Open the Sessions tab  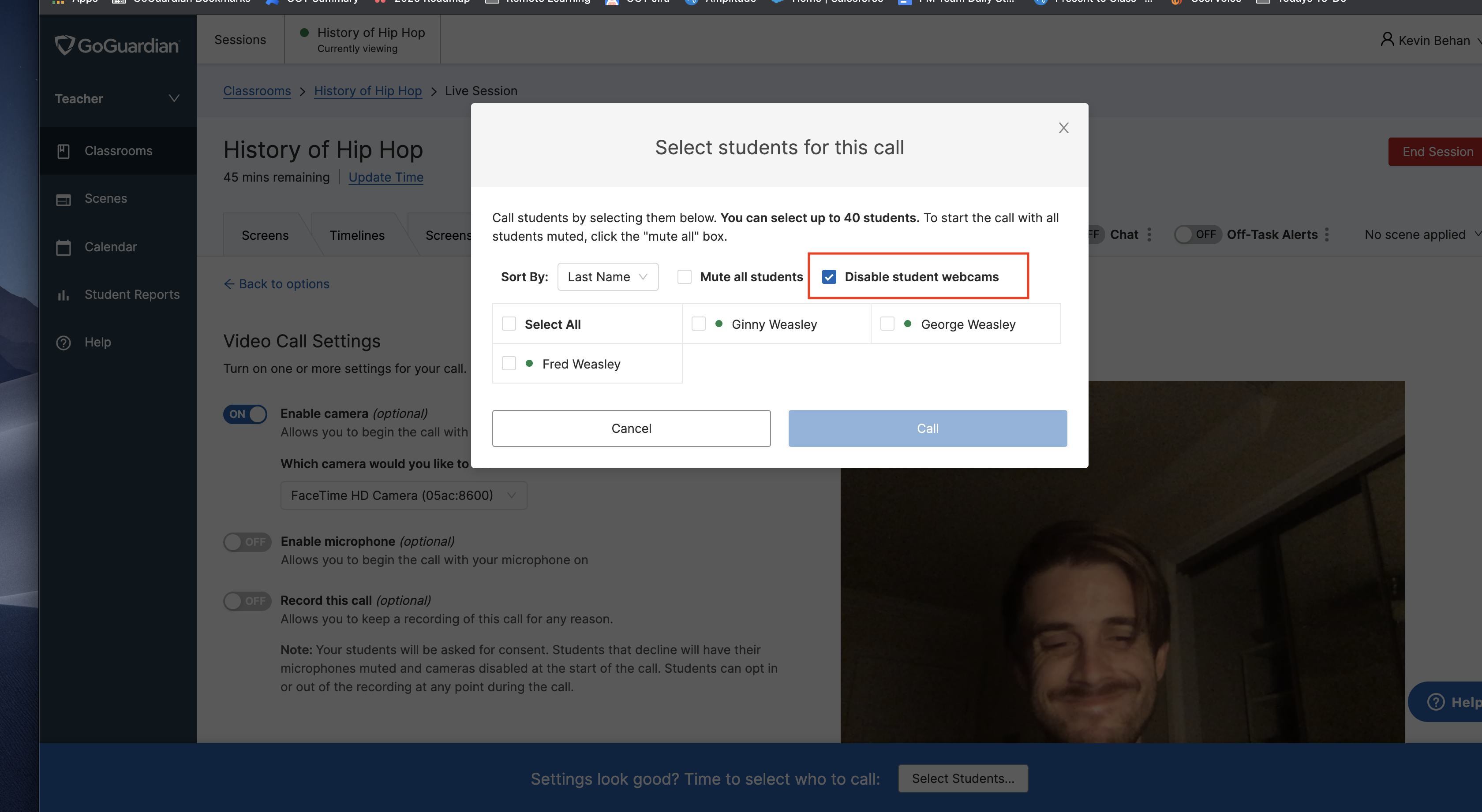[x=240, y=40]
